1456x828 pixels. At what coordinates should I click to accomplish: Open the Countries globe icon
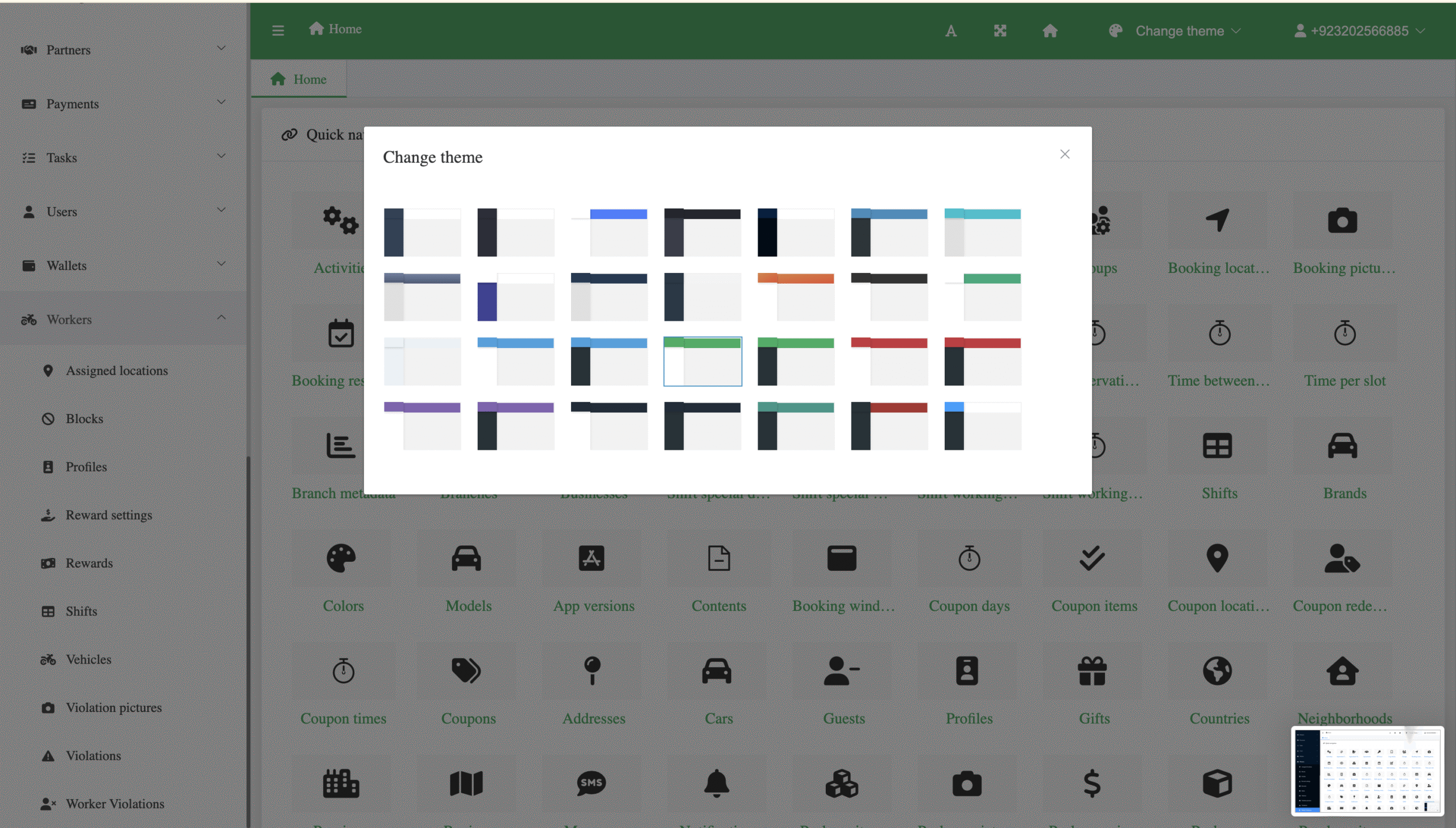[1217, 671]
